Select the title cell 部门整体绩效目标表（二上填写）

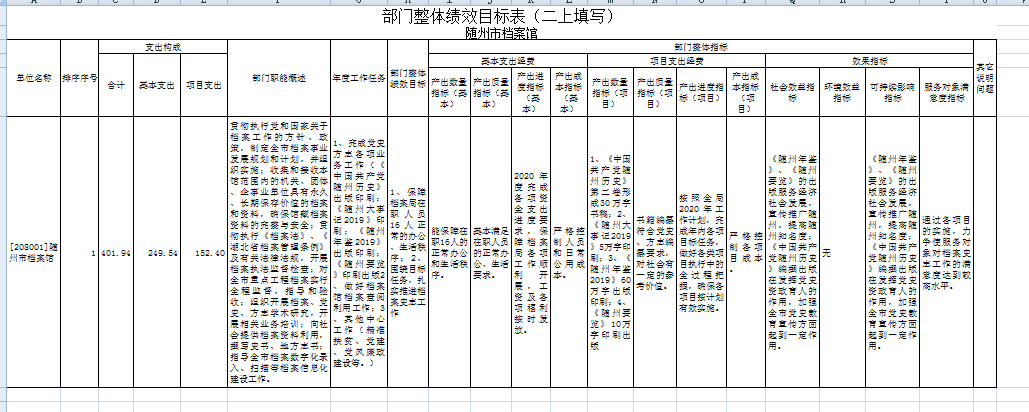[x=514, y=18]
